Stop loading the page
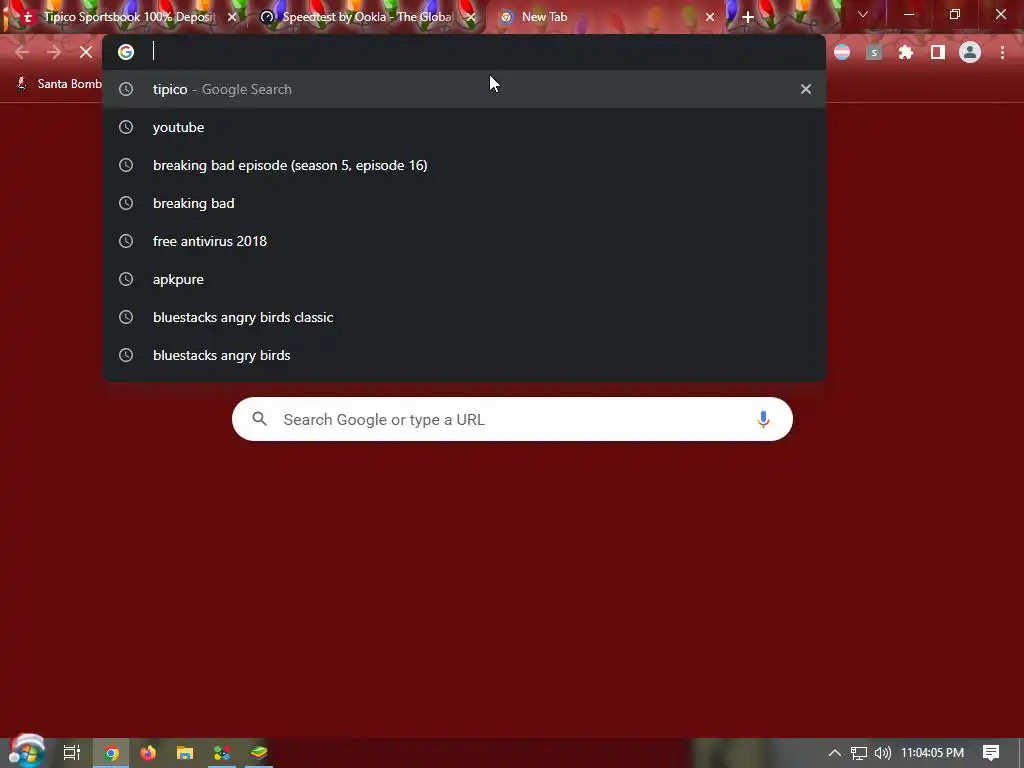Screen dimensions: 1024x768 86,52
